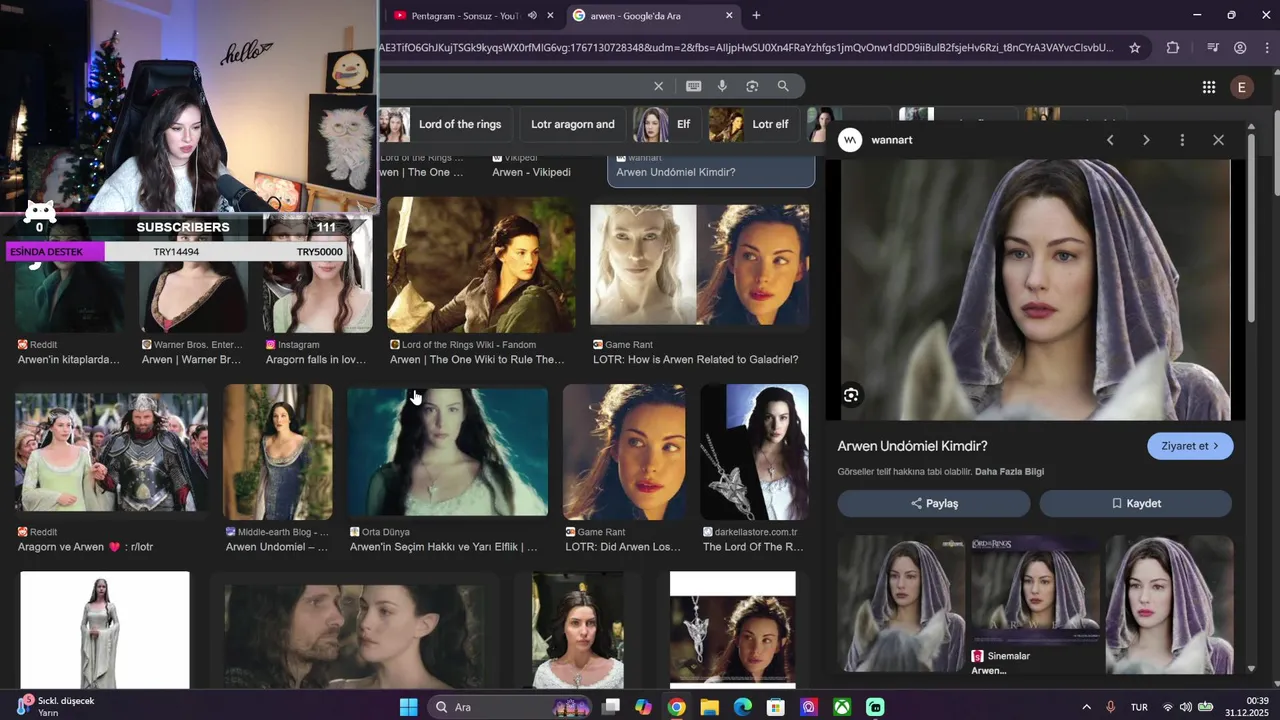Open Windows Start menu

[408, 707]
